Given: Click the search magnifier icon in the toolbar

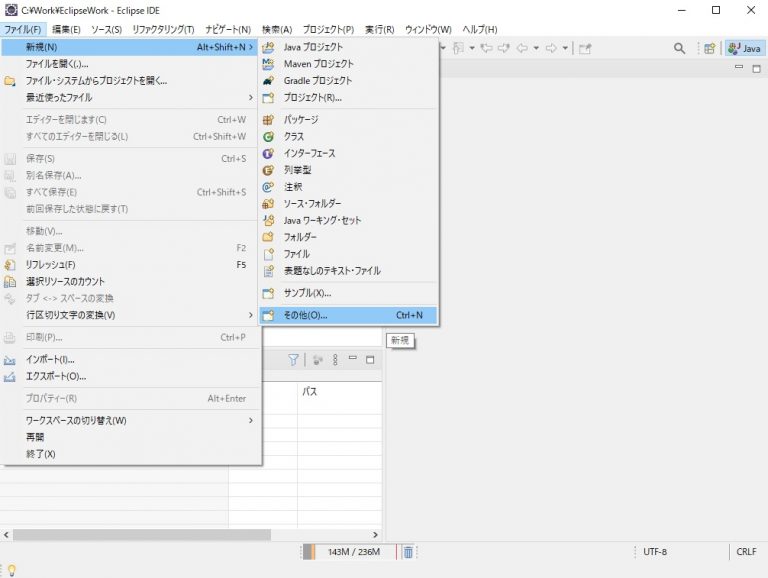Looking at the screenshot, I should tap(679, 48).
